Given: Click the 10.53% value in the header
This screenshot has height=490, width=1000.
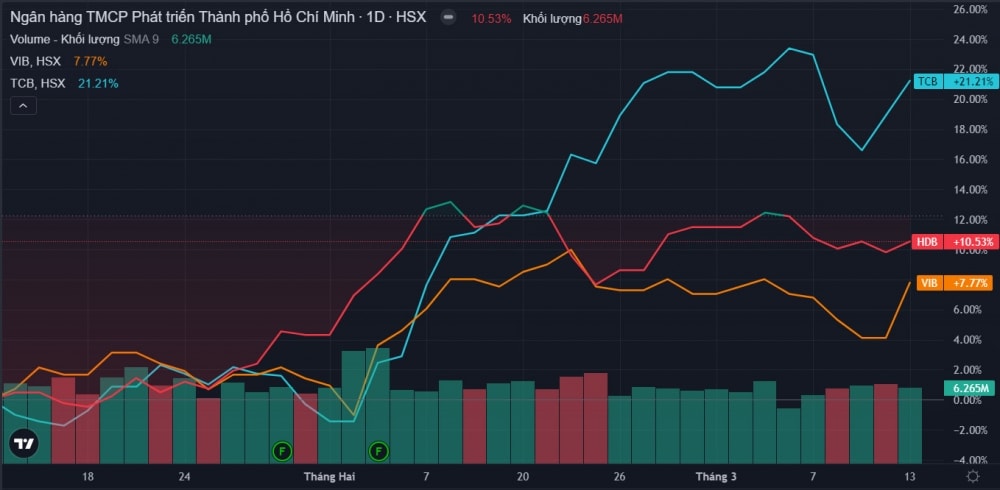Looking at the screenshot, I should [x=491, y=19].
